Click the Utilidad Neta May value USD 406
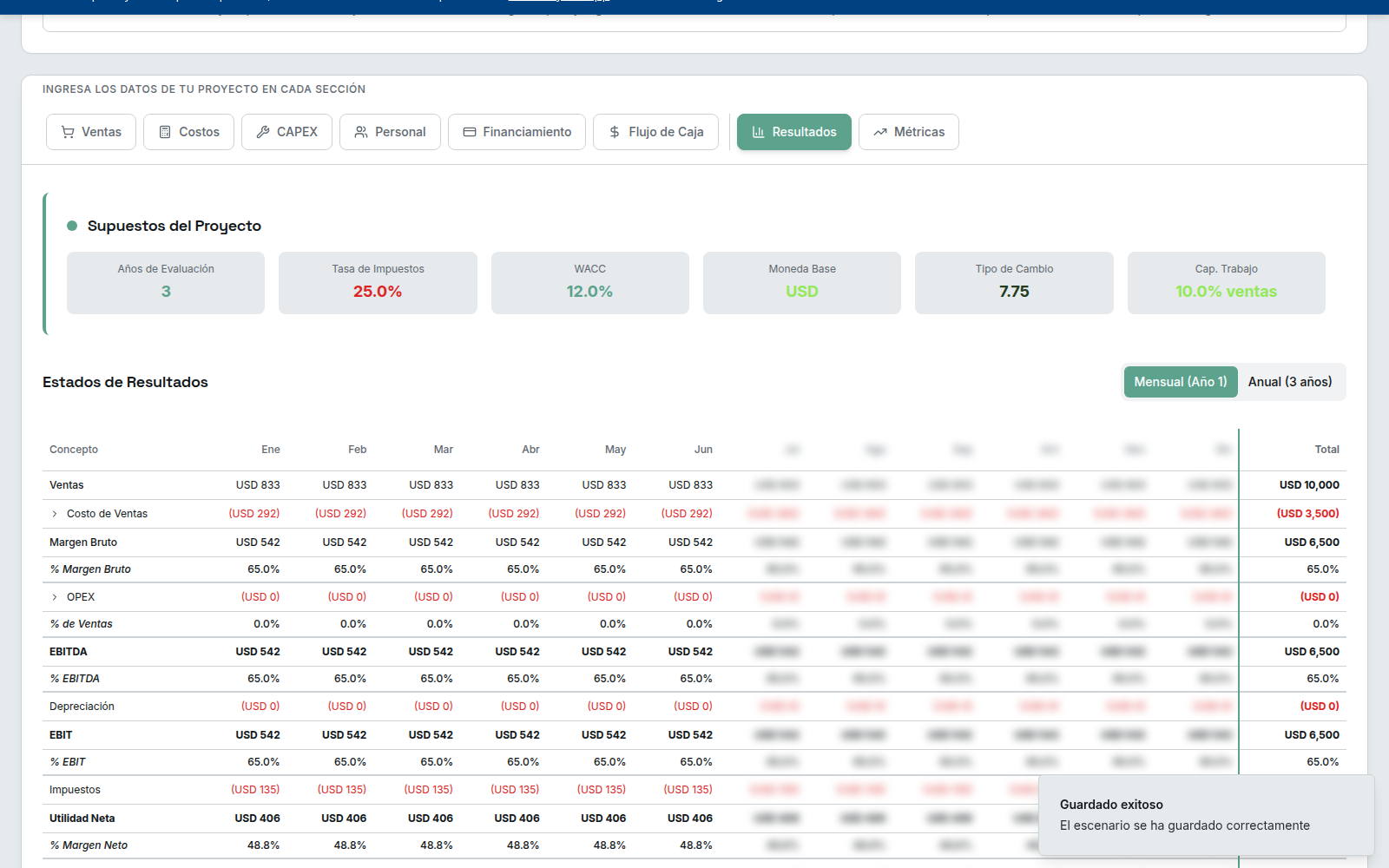The image size is (1389, 868). pyautogui.click(x=603, y=819)
